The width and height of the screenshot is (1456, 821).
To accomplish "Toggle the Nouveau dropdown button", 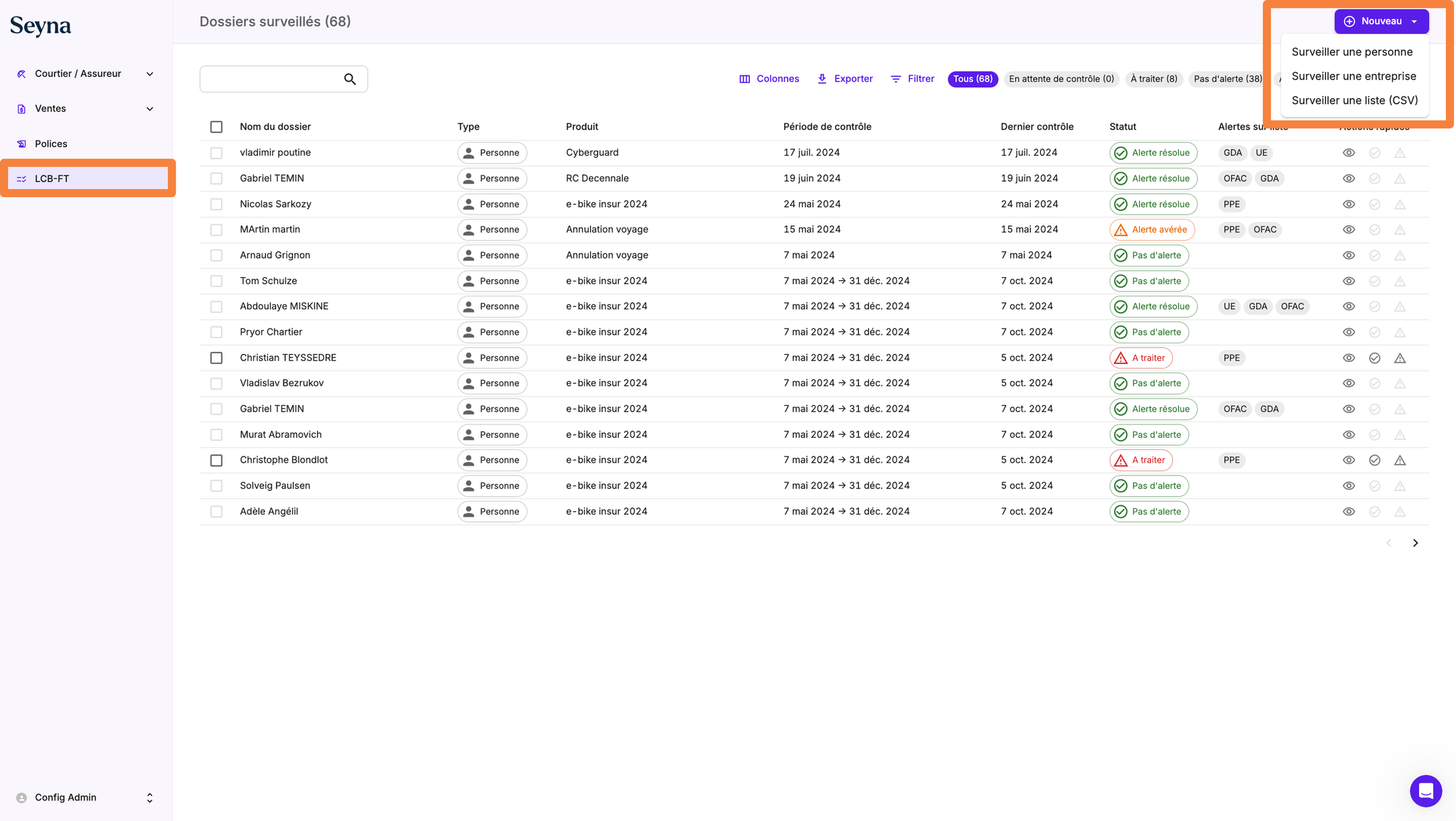I will pyautogui.click(x=1381, y=21).
